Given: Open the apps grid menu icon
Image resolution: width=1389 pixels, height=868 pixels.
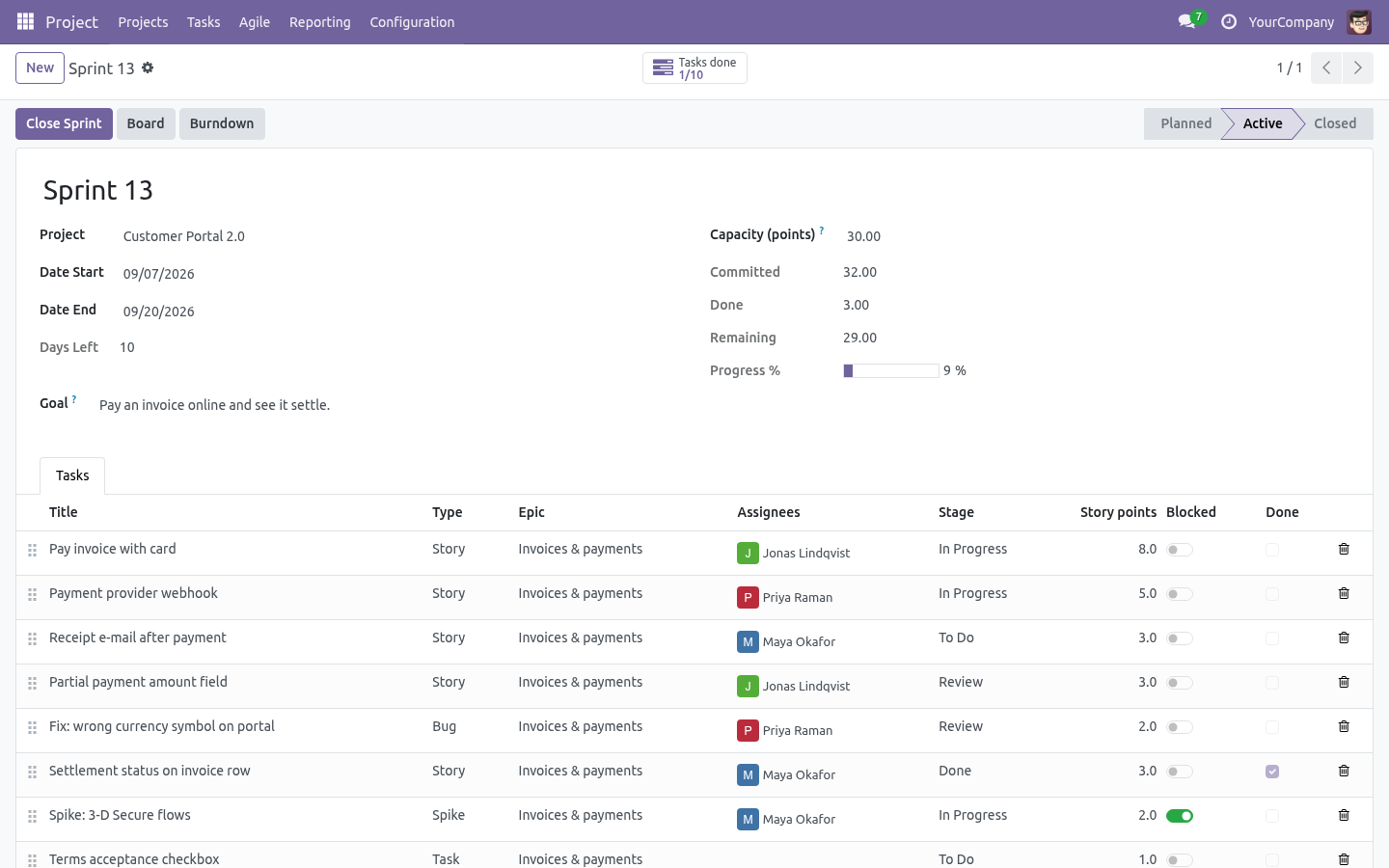Looking at the screenshot, I should click(25, 21).
